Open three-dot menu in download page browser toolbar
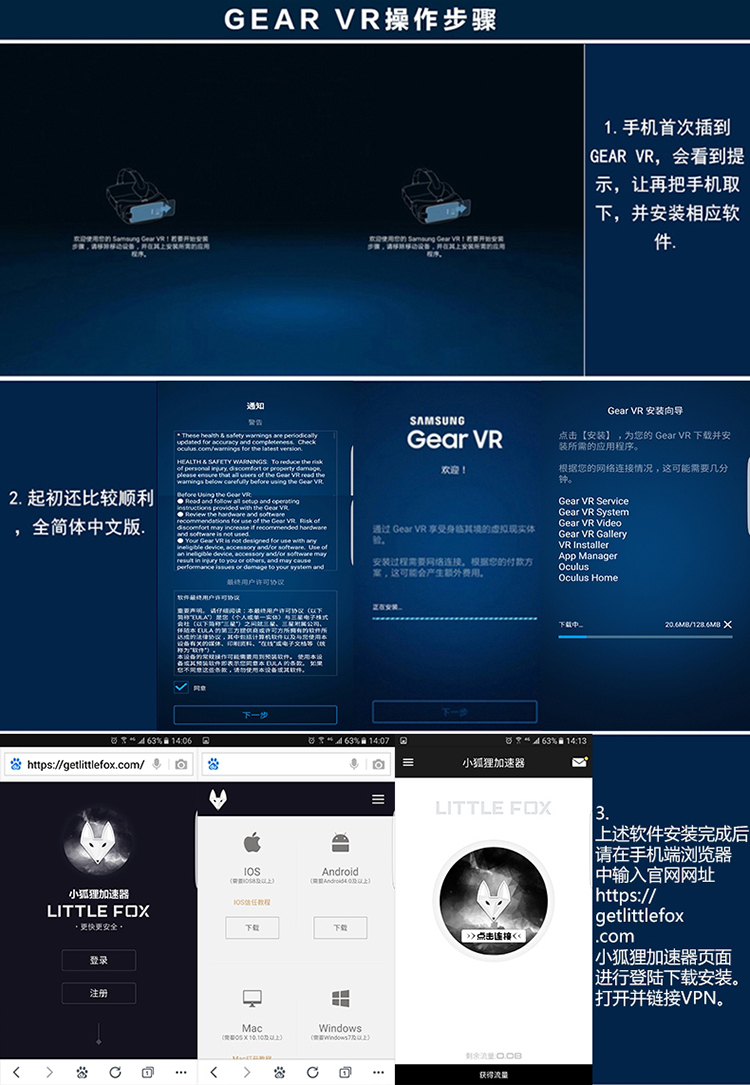Viewport: 750px width, 1085px height. click(378, 1073)
